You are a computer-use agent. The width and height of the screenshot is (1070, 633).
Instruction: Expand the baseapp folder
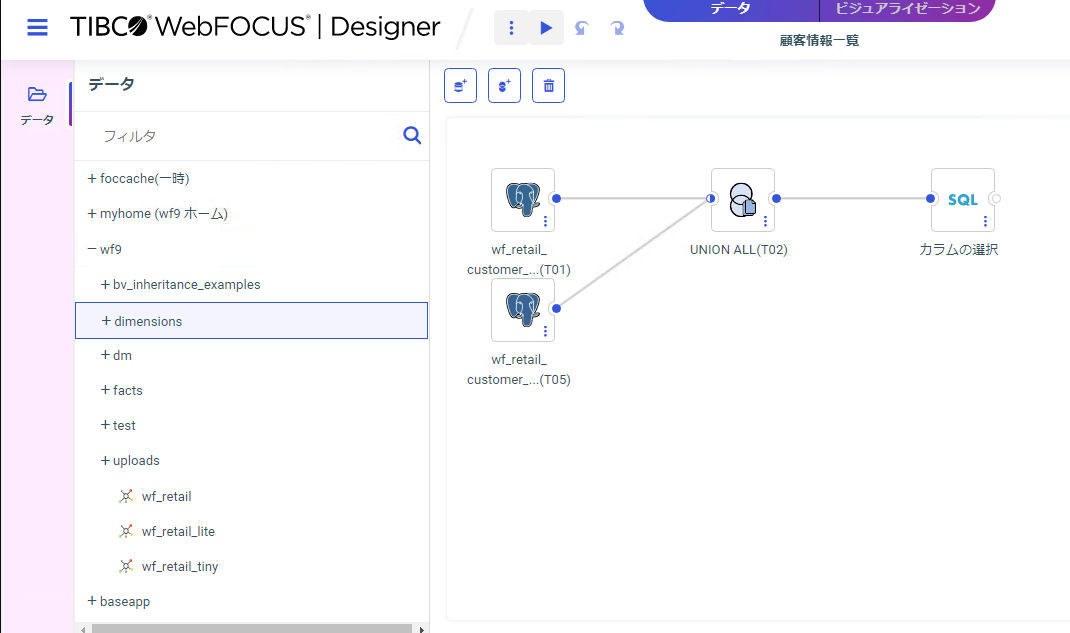coord(91,601)
